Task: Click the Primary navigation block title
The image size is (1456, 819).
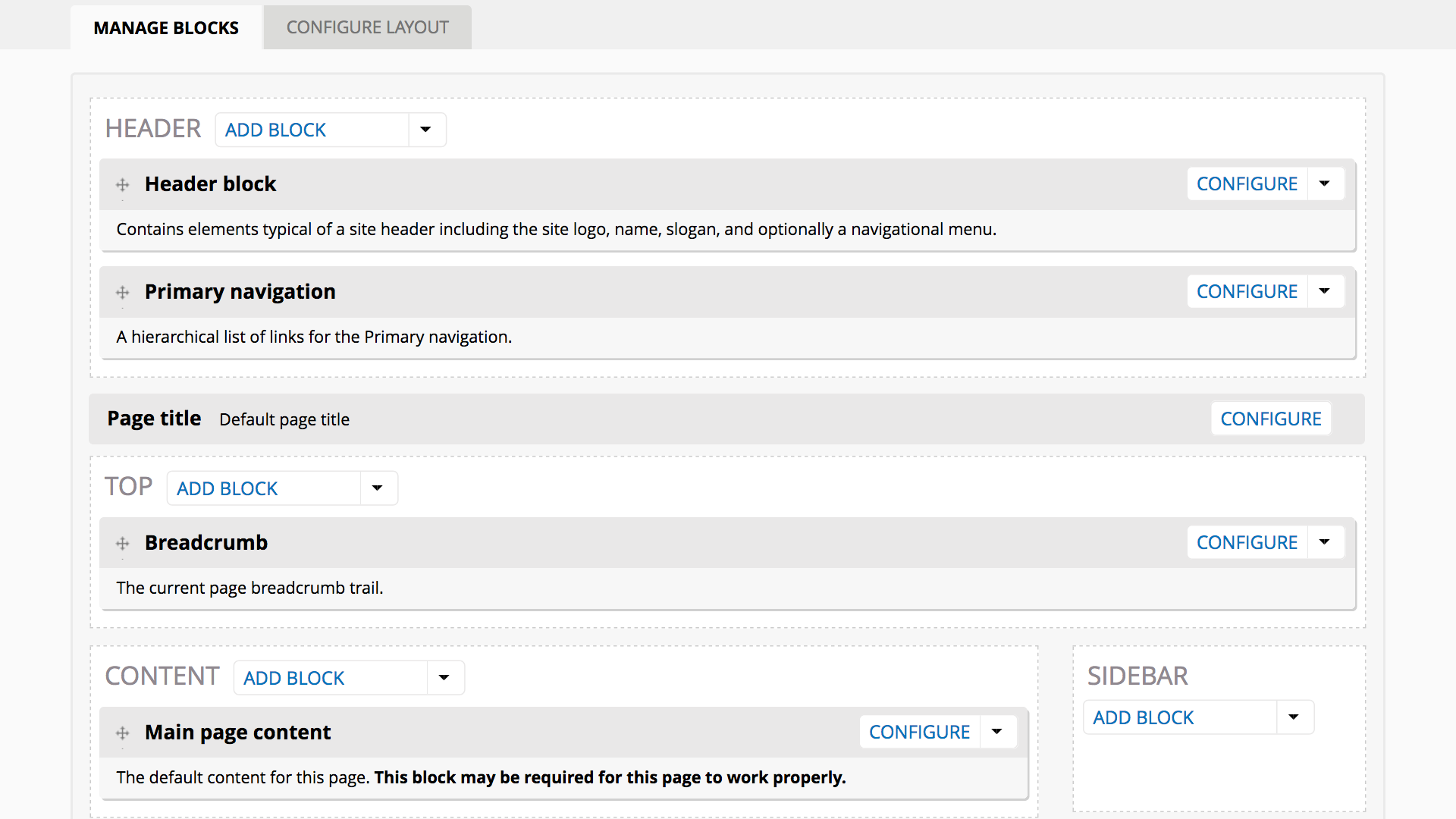Action: coord(240,292)
